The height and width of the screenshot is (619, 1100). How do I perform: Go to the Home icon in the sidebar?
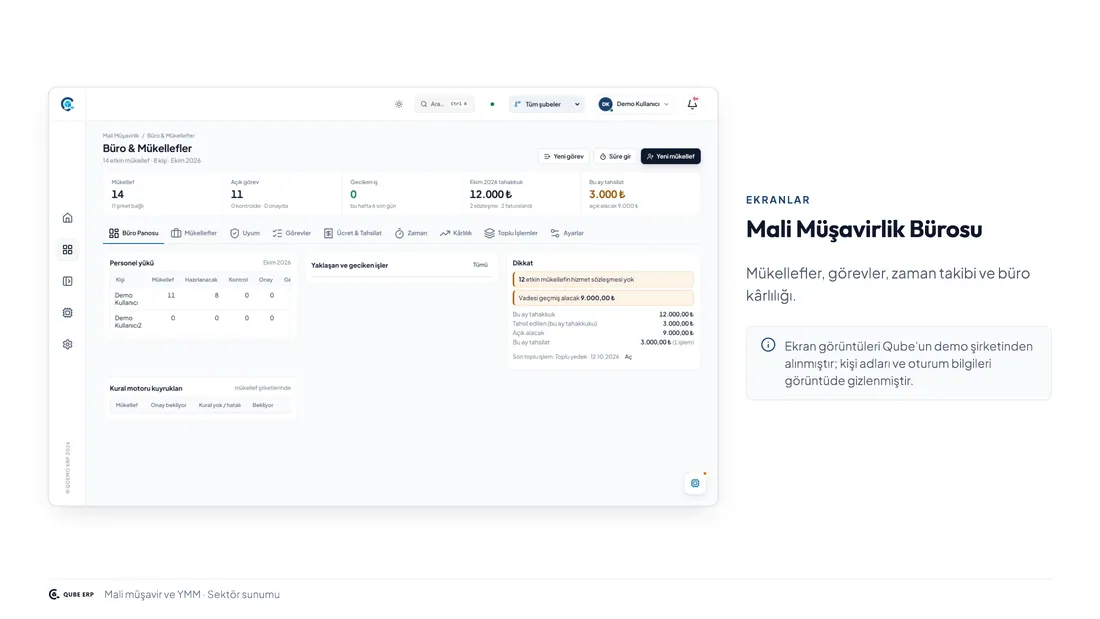pyautogui.click(x=67, y=218)
